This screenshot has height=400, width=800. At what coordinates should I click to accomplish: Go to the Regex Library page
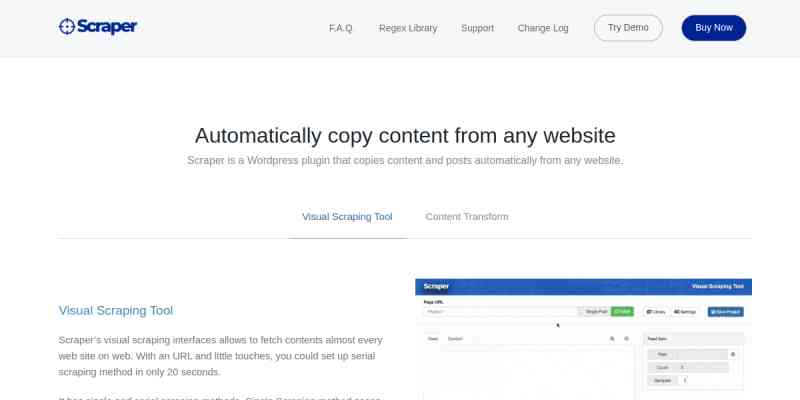click(407, 28)
